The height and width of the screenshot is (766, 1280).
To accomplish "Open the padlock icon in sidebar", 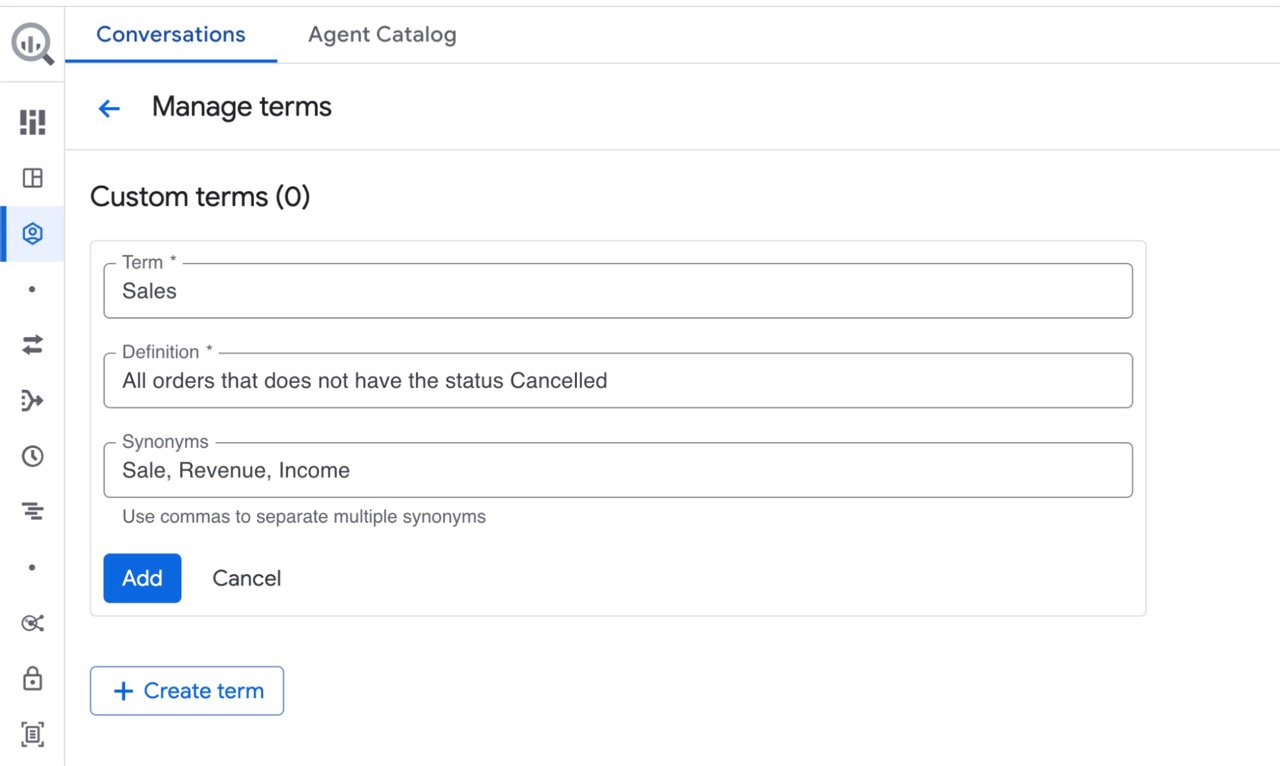I will coord(32,679).
